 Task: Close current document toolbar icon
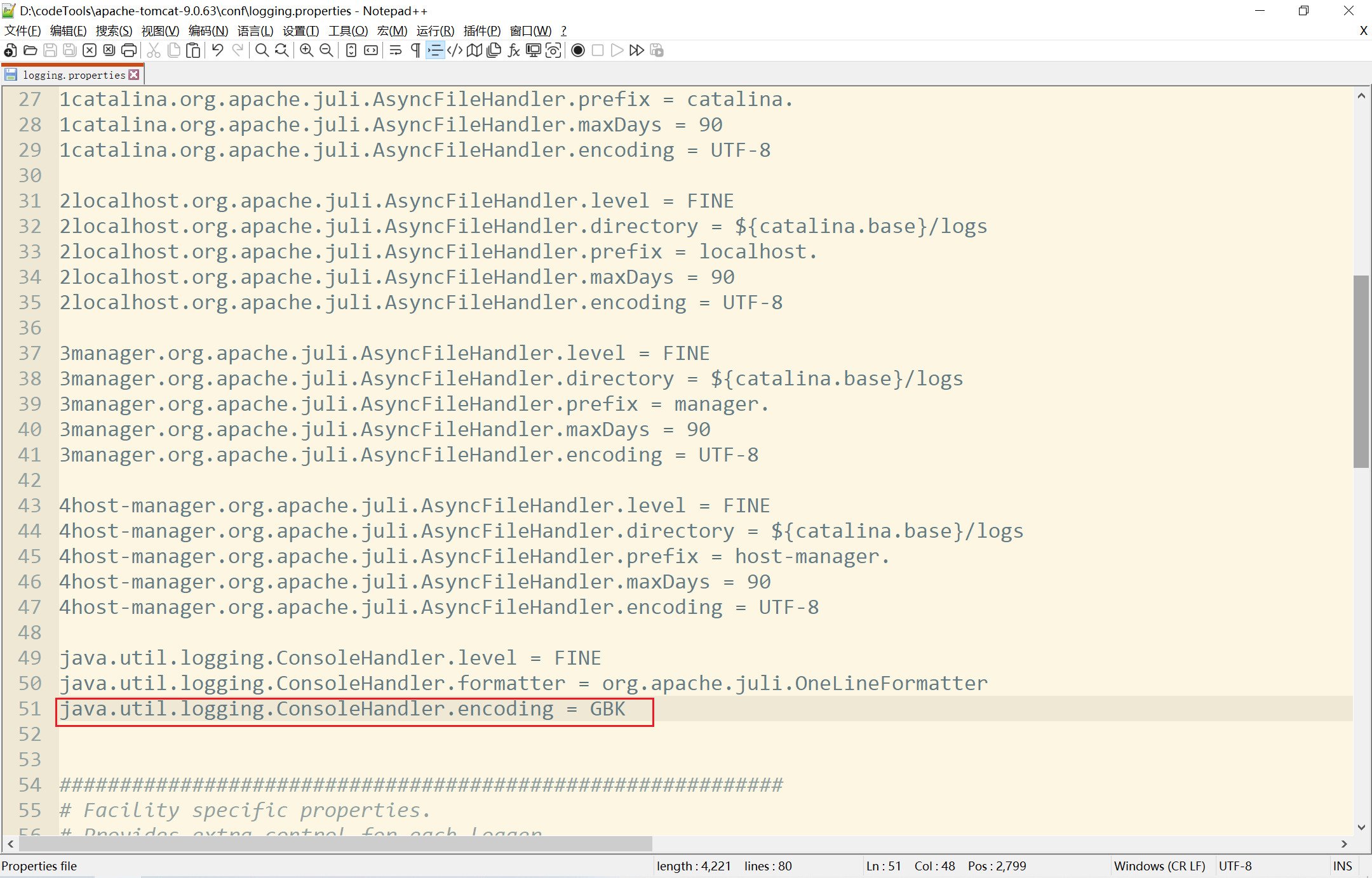click(90, 51)
